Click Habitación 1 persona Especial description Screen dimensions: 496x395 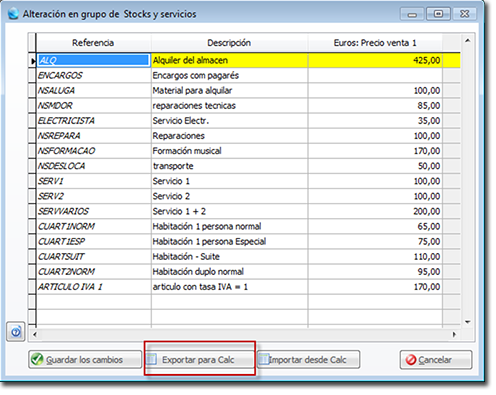click(229, 241)
